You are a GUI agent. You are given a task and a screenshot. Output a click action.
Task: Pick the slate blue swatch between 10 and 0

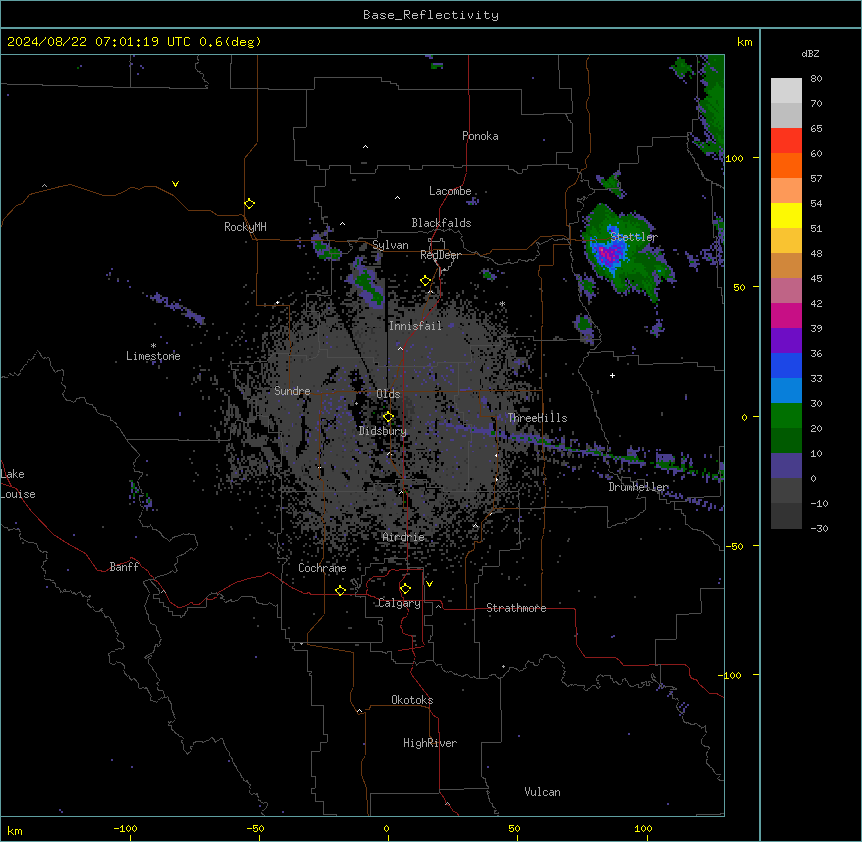(x=786, y=466)
